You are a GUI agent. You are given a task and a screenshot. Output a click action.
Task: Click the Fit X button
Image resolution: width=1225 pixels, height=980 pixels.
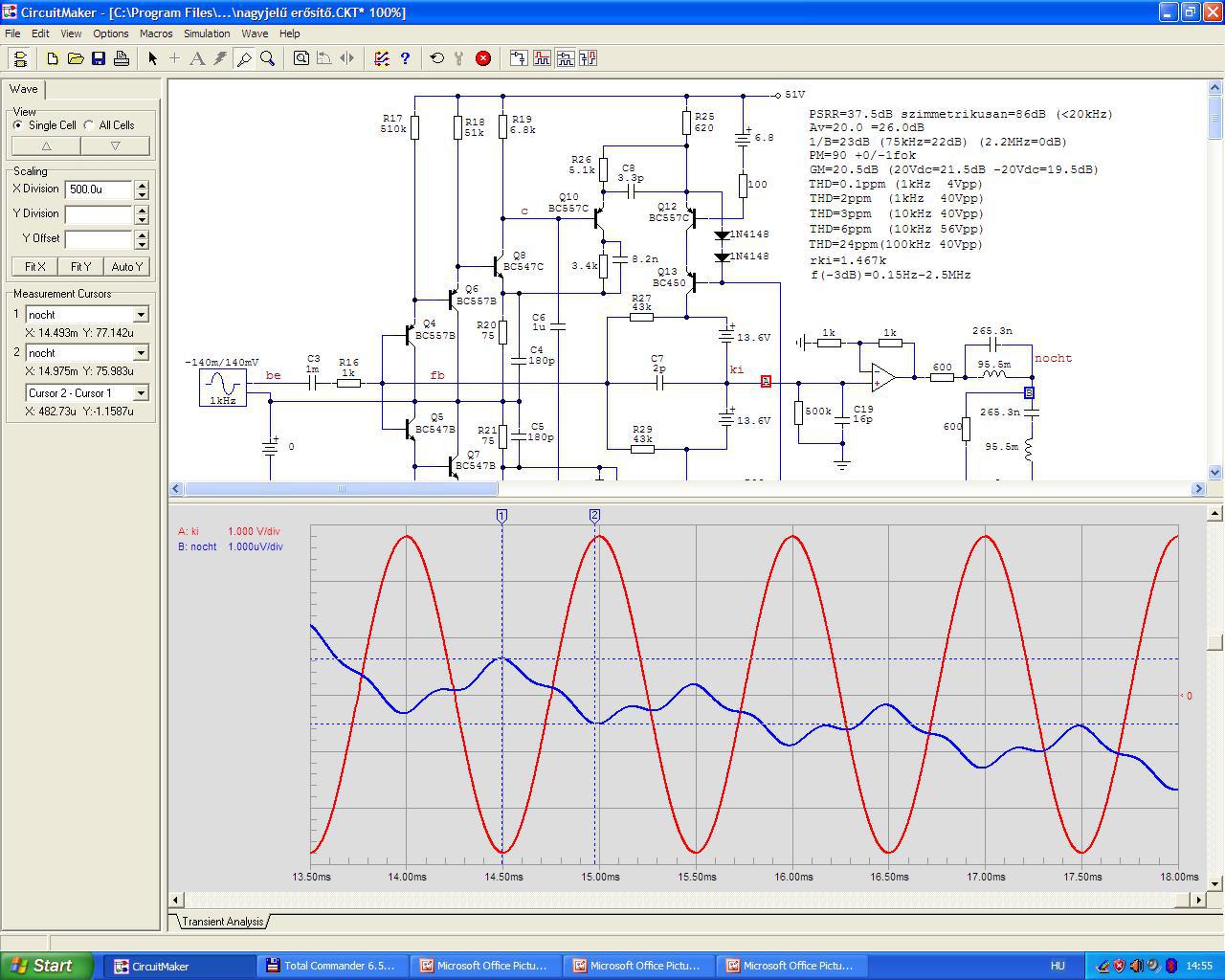click(35, 267)
